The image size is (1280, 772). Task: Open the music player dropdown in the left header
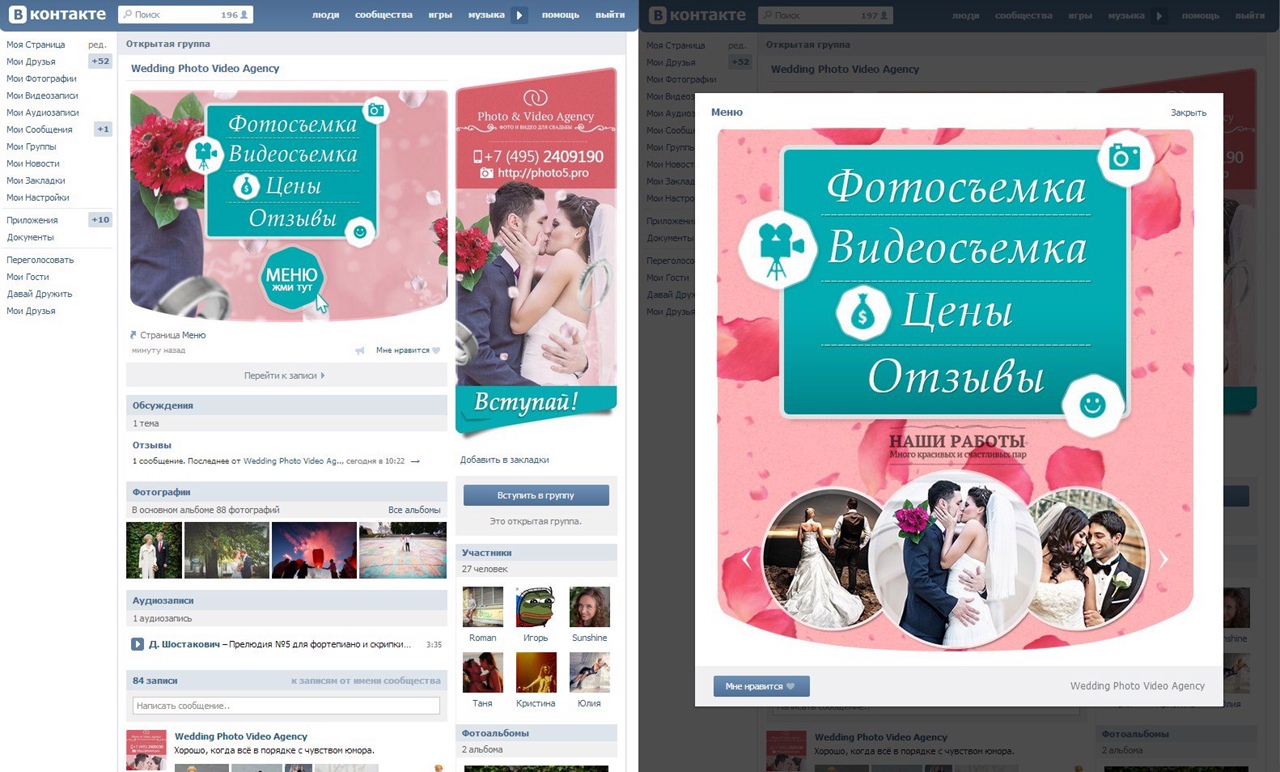(x=519, y=15)
